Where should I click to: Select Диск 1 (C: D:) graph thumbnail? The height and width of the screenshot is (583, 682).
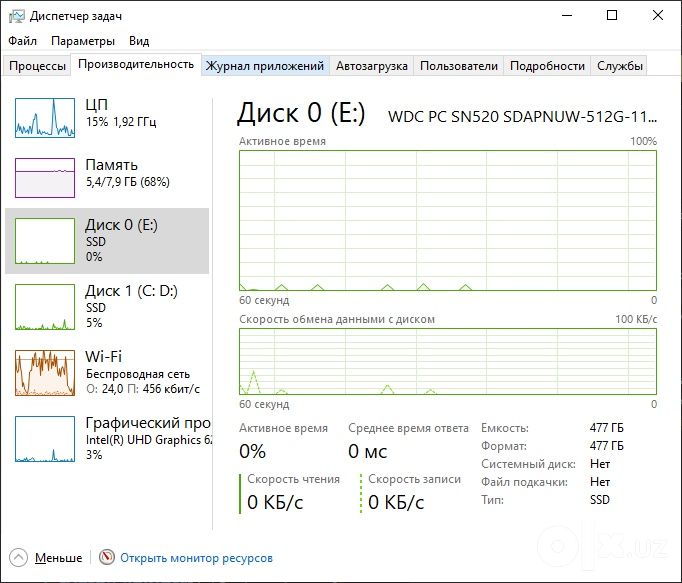click(45, 307)
